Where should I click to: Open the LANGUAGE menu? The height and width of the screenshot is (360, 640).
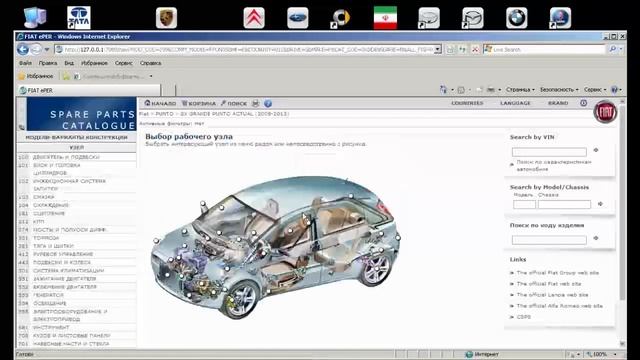point(515,103)
